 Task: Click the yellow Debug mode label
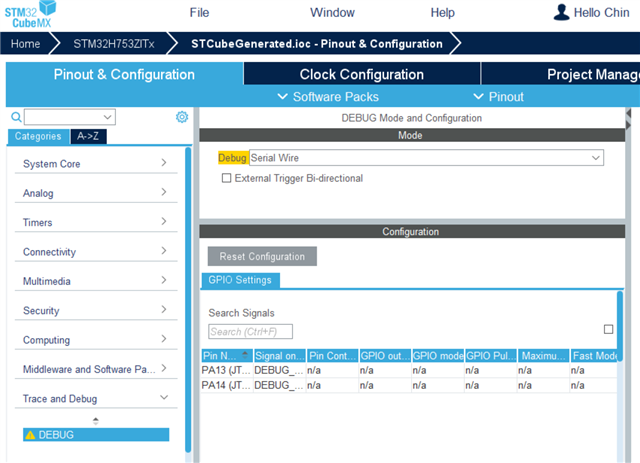(232, 158)
